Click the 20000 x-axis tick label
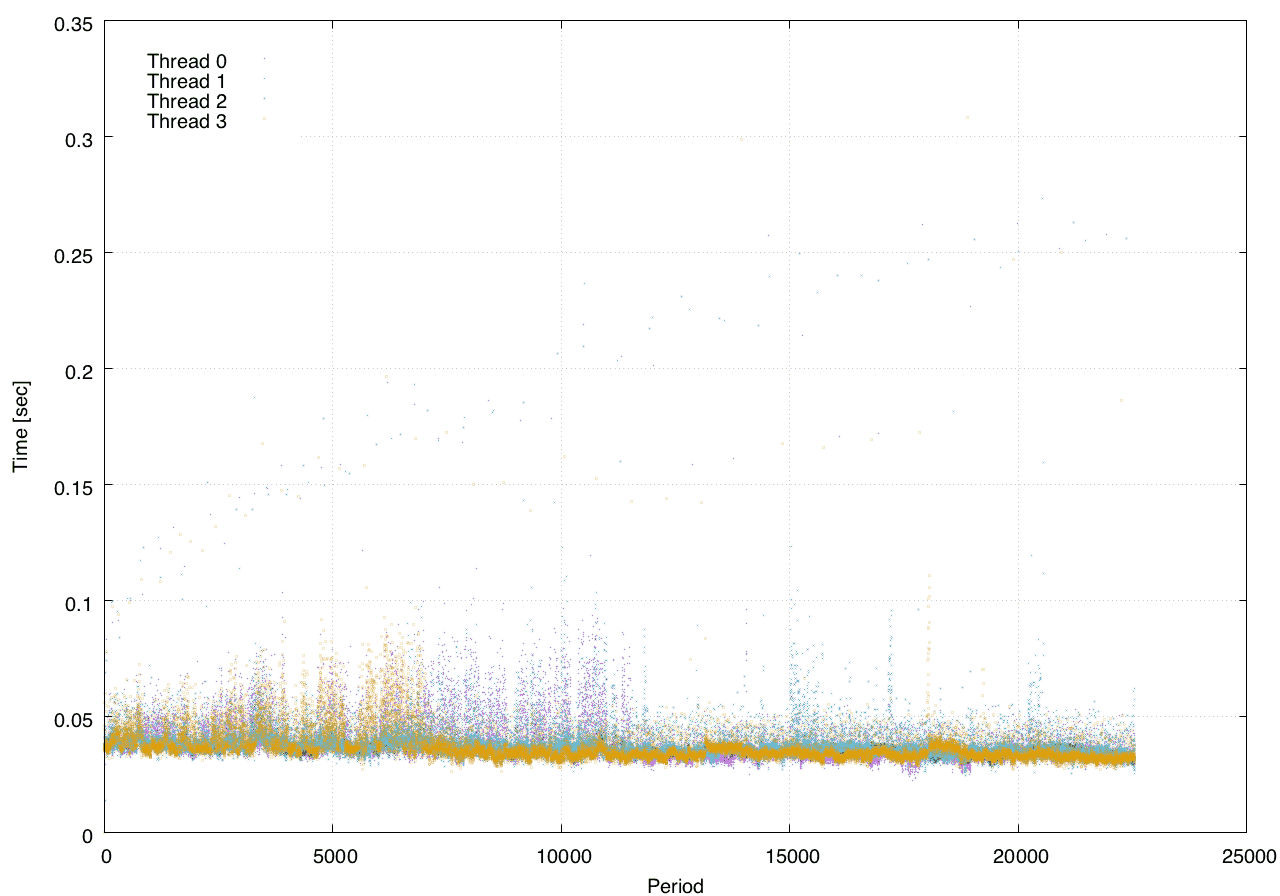 (1018, 856)
